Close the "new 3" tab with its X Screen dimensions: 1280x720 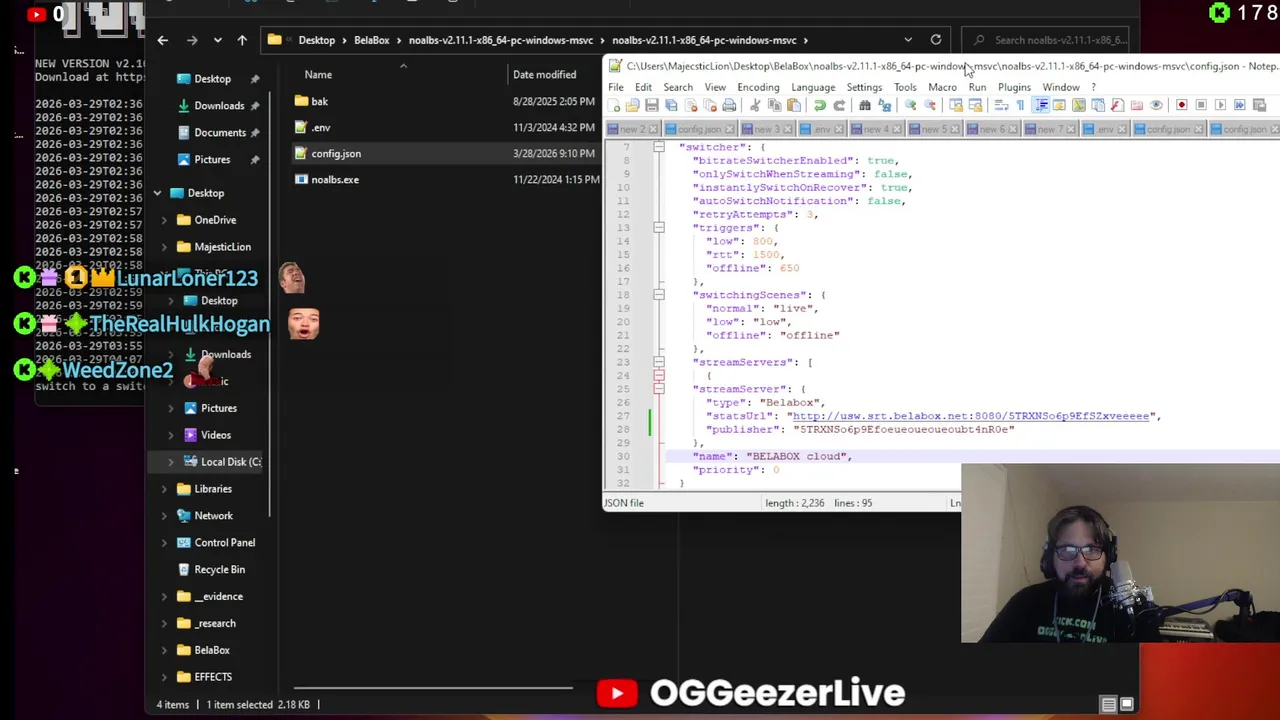[x=788, y=129]
